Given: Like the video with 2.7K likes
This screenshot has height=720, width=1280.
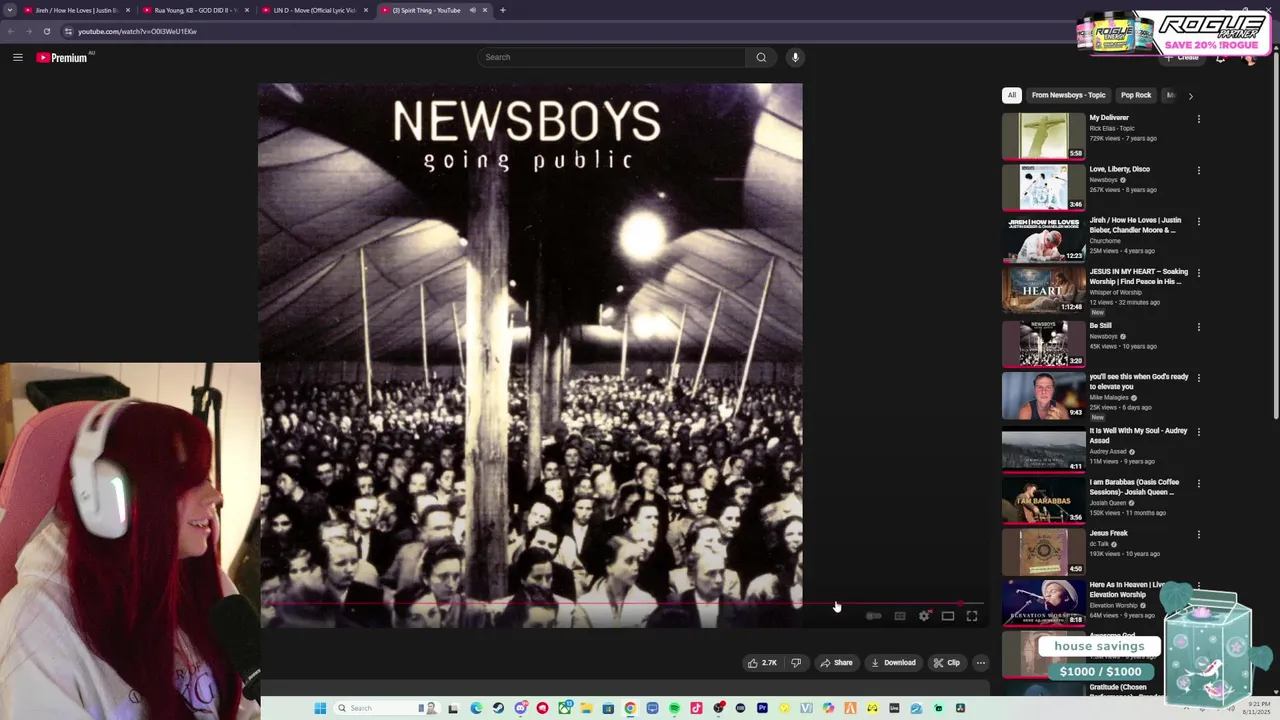Looking at the screenshot, I should (761, 662).
